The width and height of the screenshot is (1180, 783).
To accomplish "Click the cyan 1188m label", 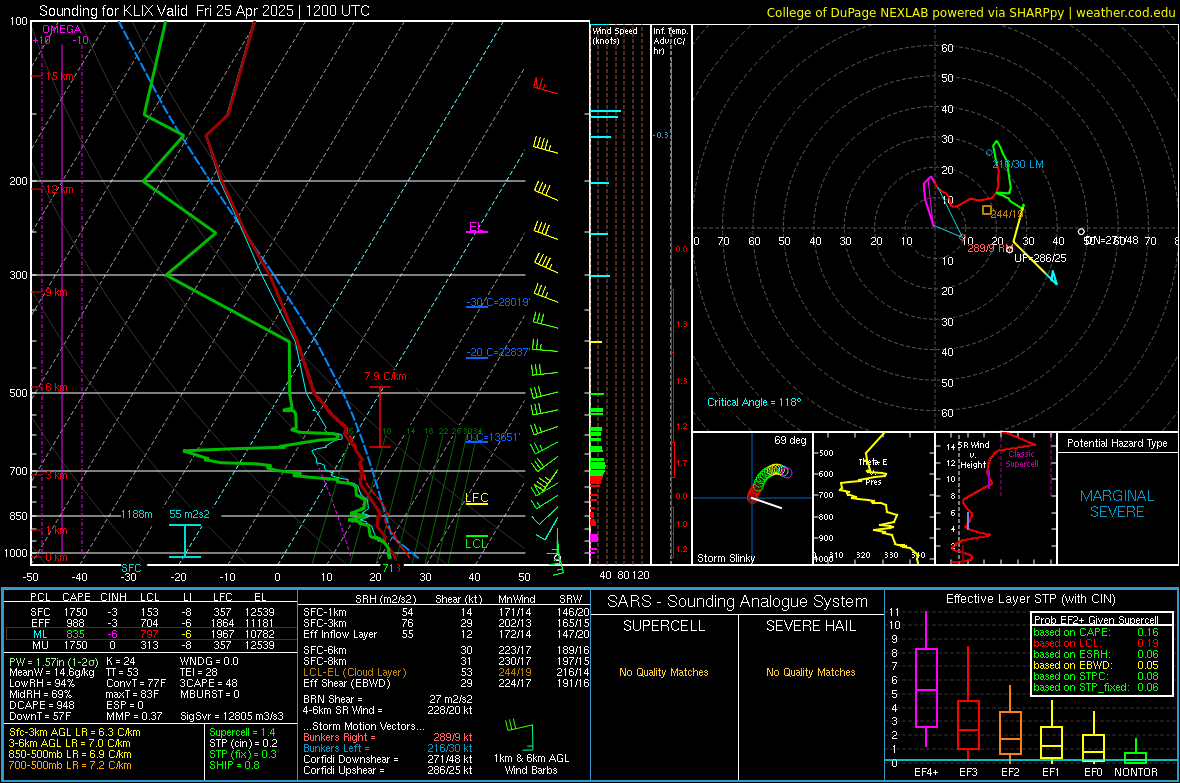I will click(x=136, y=514).
